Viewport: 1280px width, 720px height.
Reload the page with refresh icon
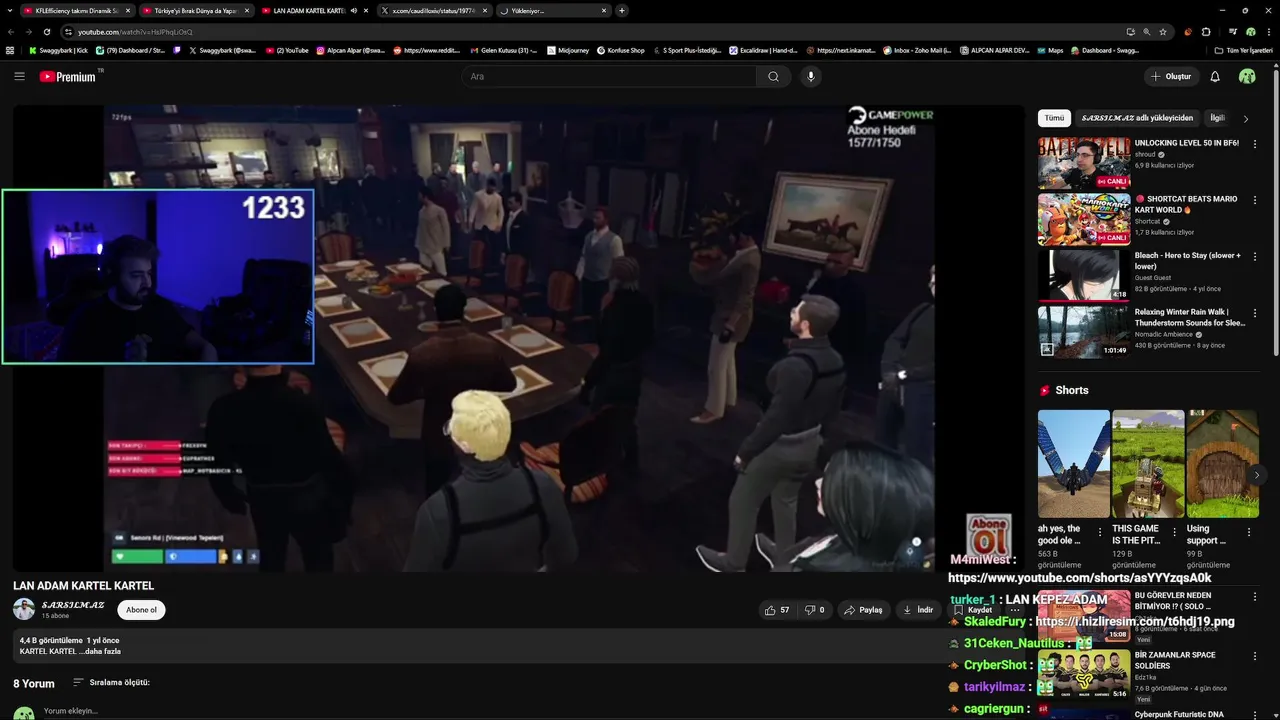pyautogui.click(x=46, y=31)
